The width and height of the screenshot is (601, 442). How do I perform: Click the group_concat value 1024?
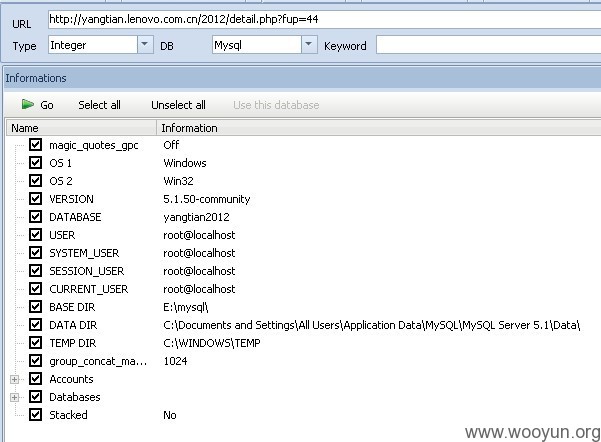pos(175,361)
